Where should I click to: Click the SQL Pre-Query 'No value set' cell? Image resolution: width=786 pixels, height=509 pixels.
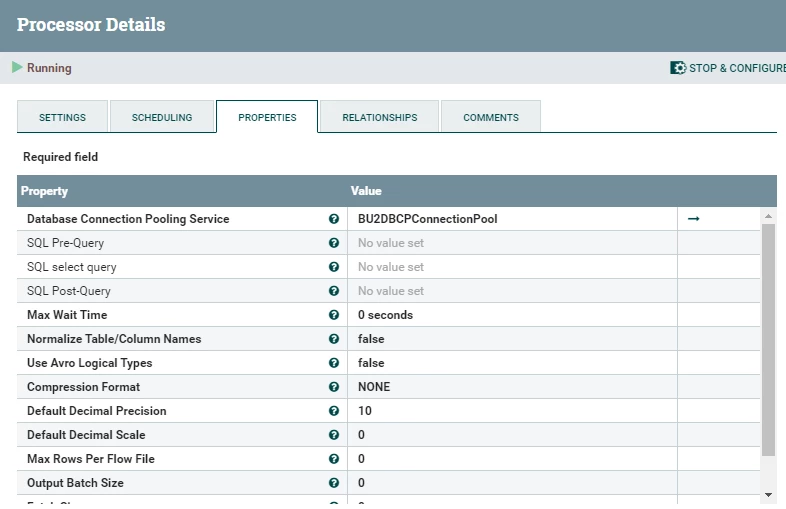[x=512, y=243]
